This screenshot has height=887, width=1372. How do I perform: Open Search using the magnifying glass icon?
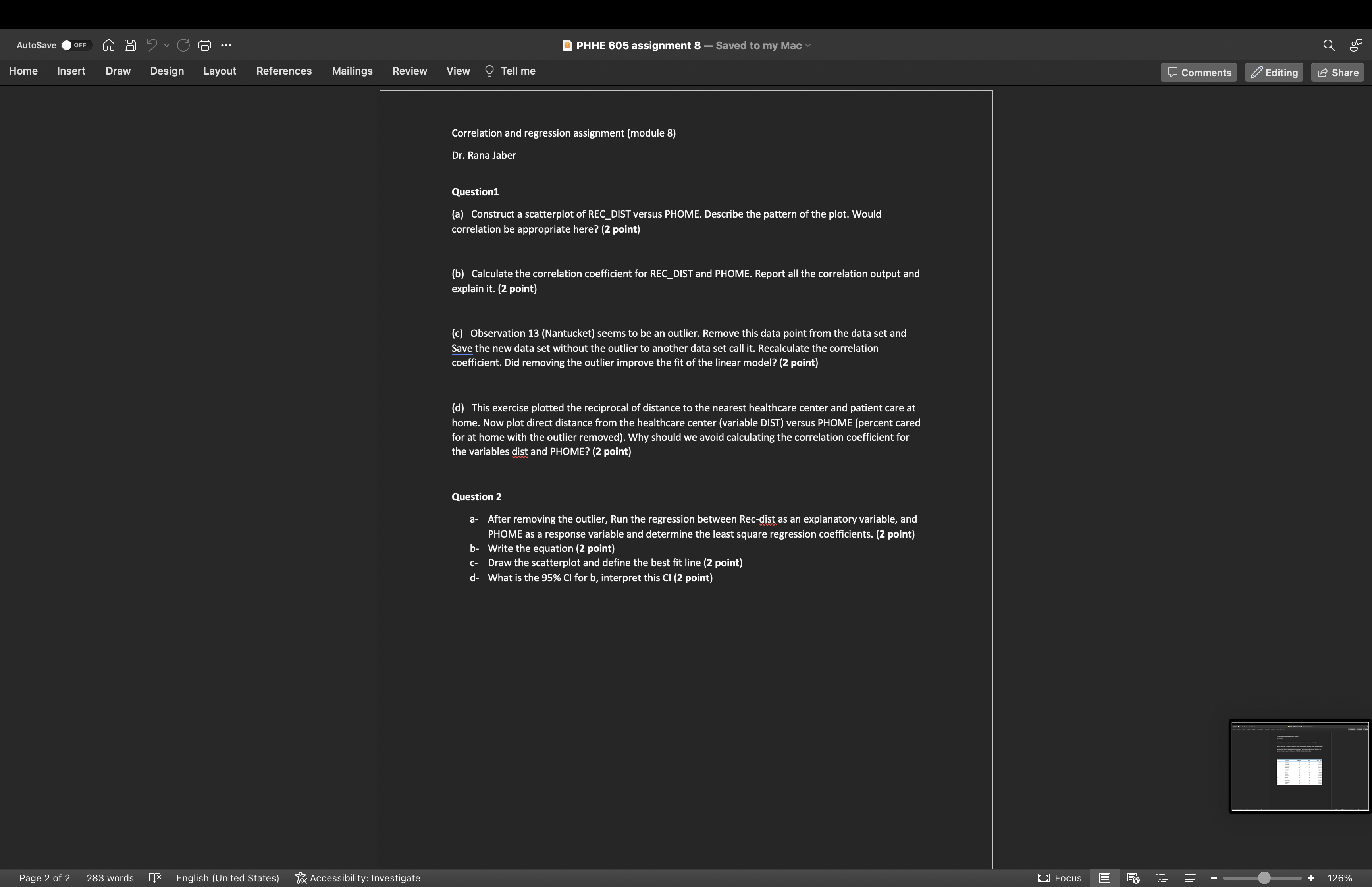(x=1329, y=45)
